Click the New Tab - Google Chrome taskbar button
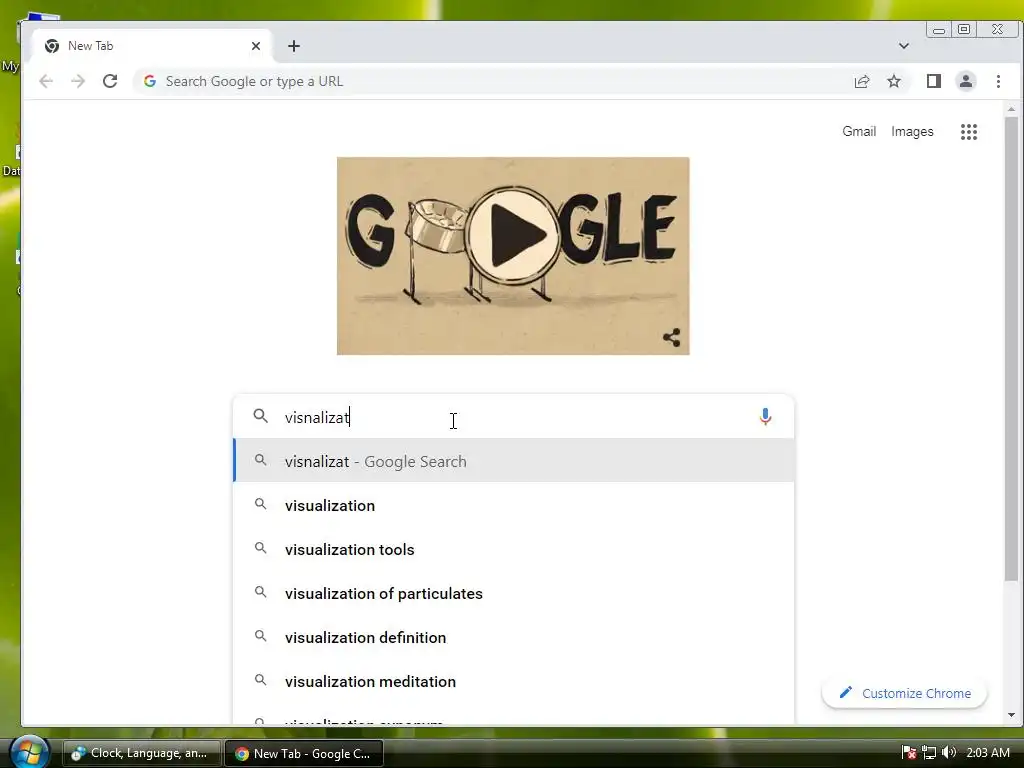 (x=304, y=753)
